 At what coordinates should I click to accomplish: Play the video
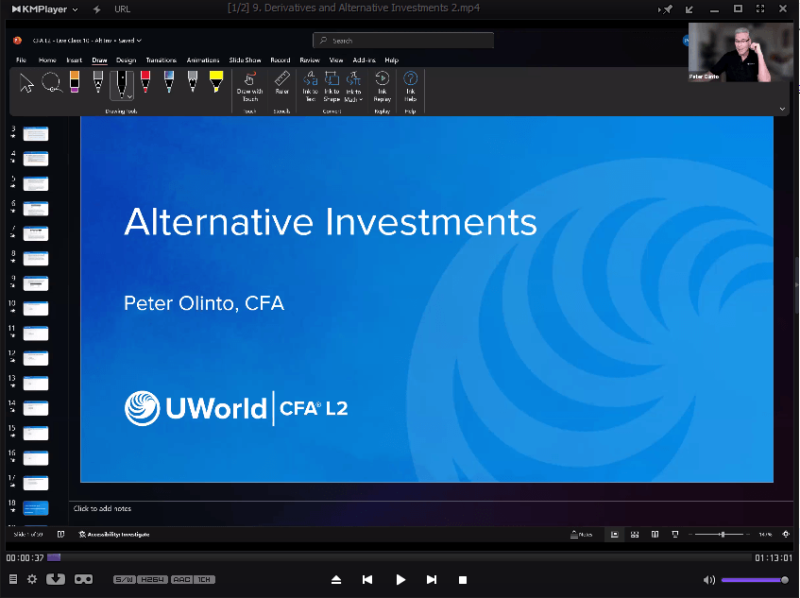(x=401, y=580)
